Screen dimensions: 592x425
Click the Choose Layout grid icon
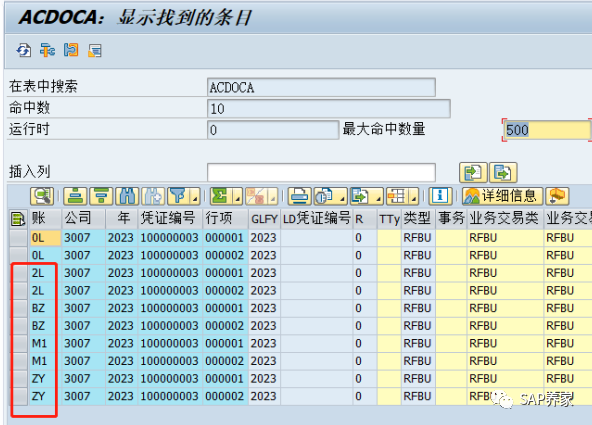tap(397, 196)
